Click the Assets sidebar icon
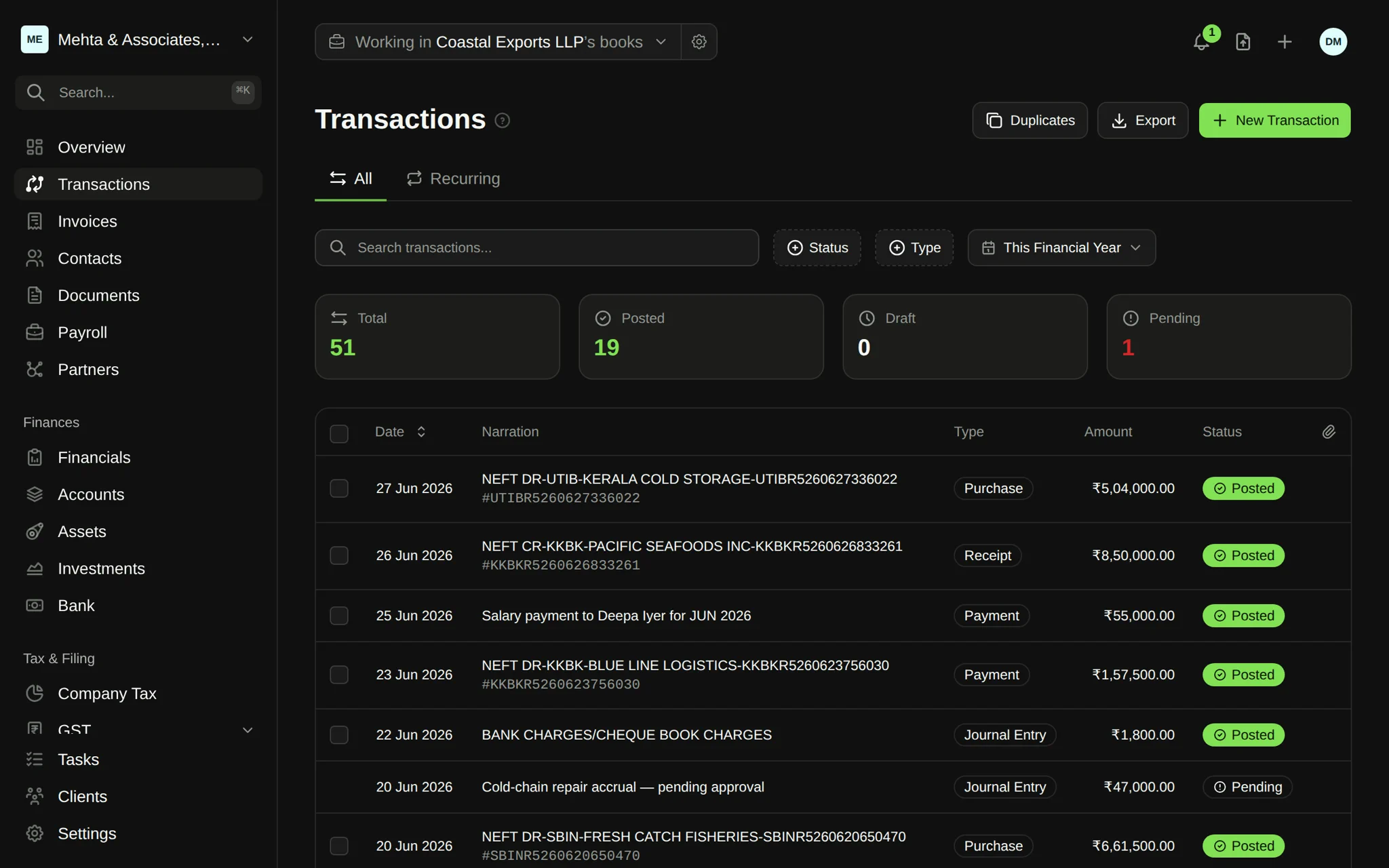This screenshot has width=1389, height=868. [x=35, y=532]
